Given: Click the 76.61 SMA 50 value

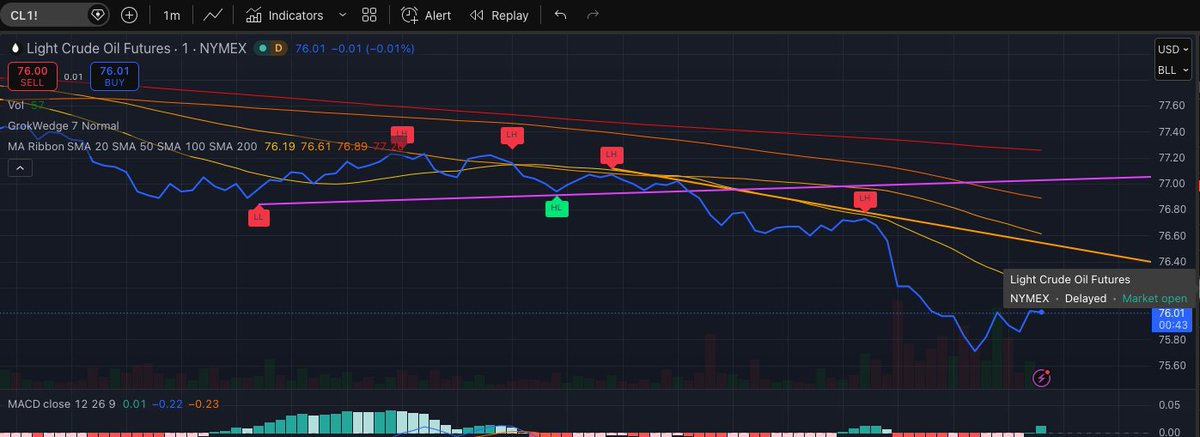Looking at the screenshot, I should [317, 147].
